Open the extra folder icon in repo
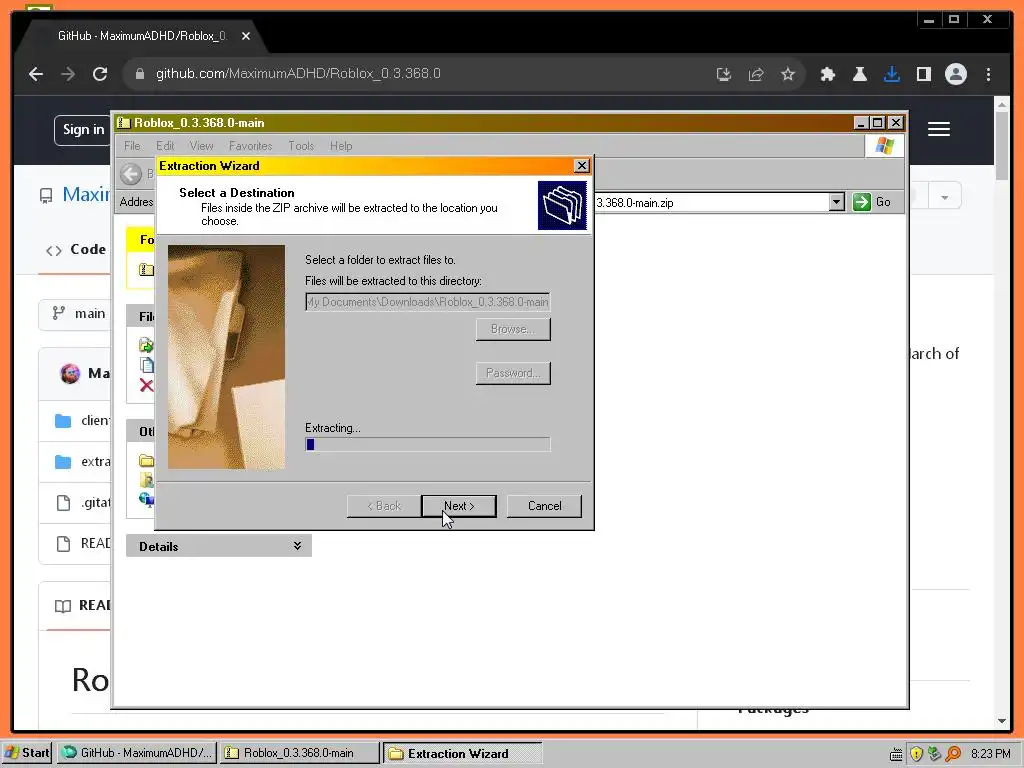Image resolution: width=1024 pixels, height=768 pixels. (63, 462)
